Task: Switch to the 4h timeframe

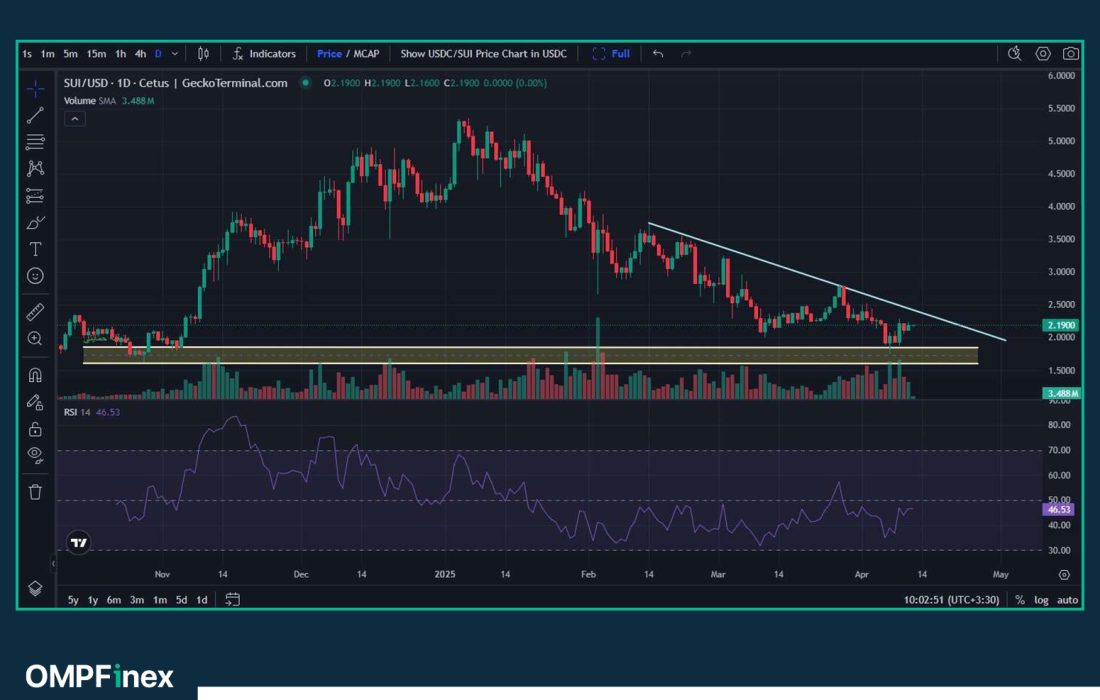Action: point(140,54)
